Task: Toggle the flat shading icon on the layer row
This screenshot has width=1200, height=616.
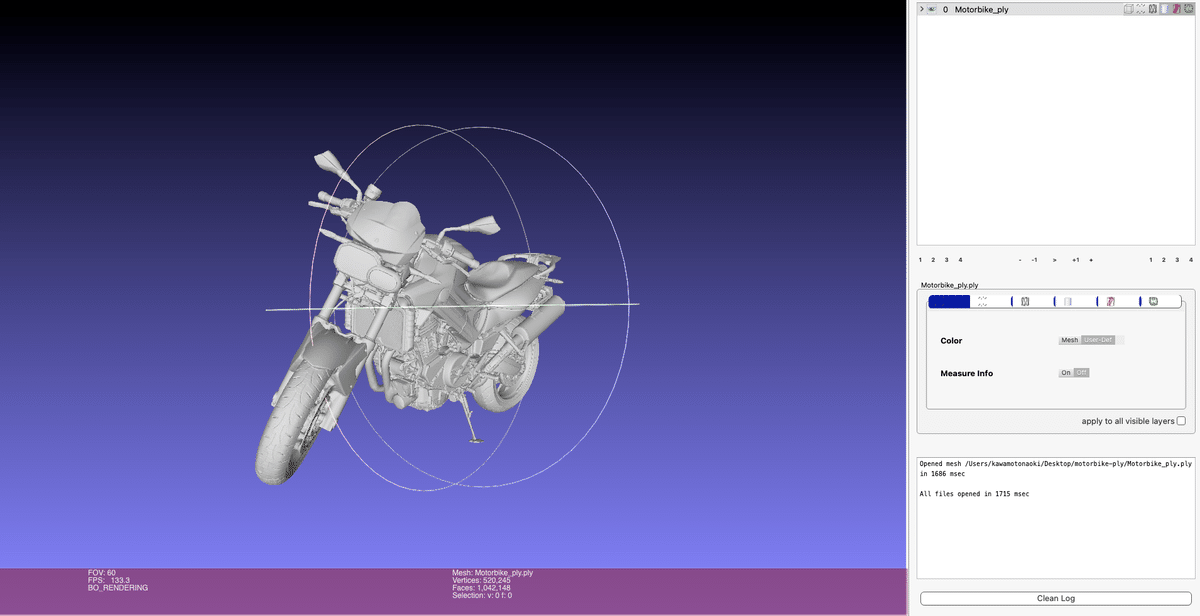Action: [x=1164, y=8]
